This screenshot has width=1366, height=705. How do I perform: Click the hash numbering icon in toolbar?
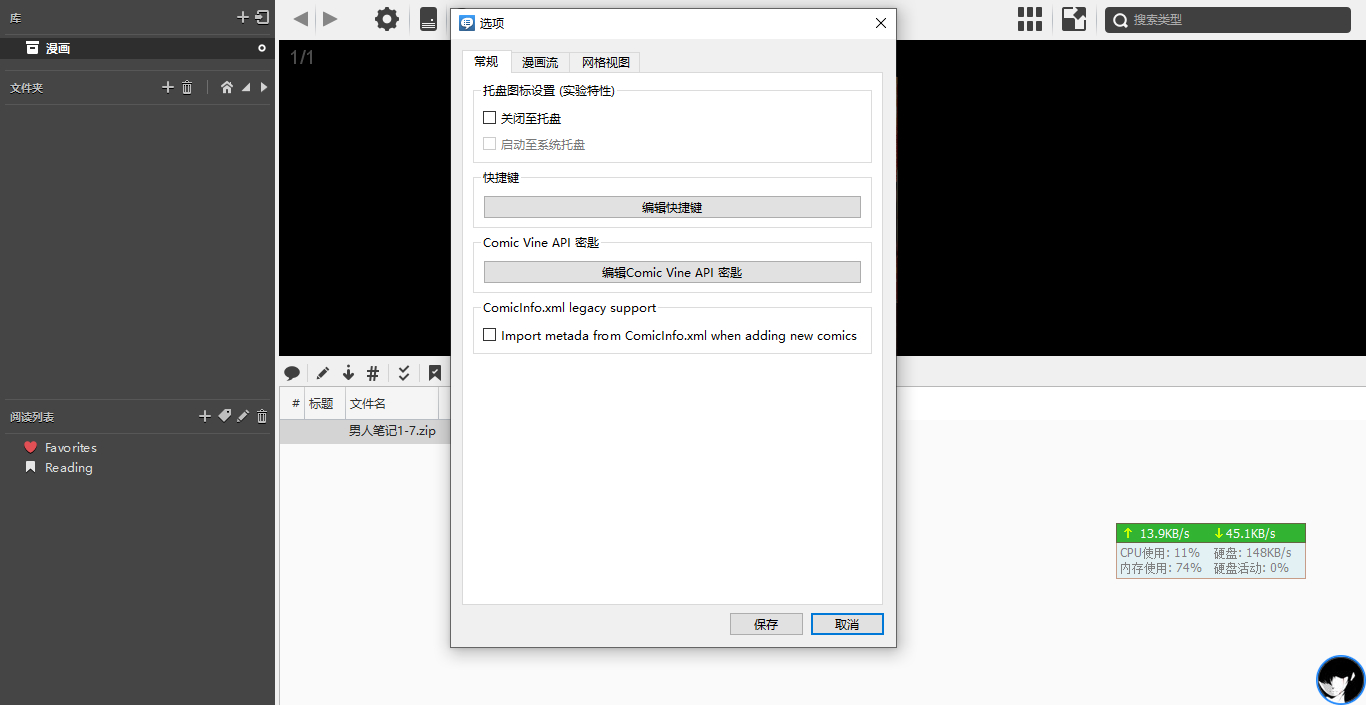373,373
